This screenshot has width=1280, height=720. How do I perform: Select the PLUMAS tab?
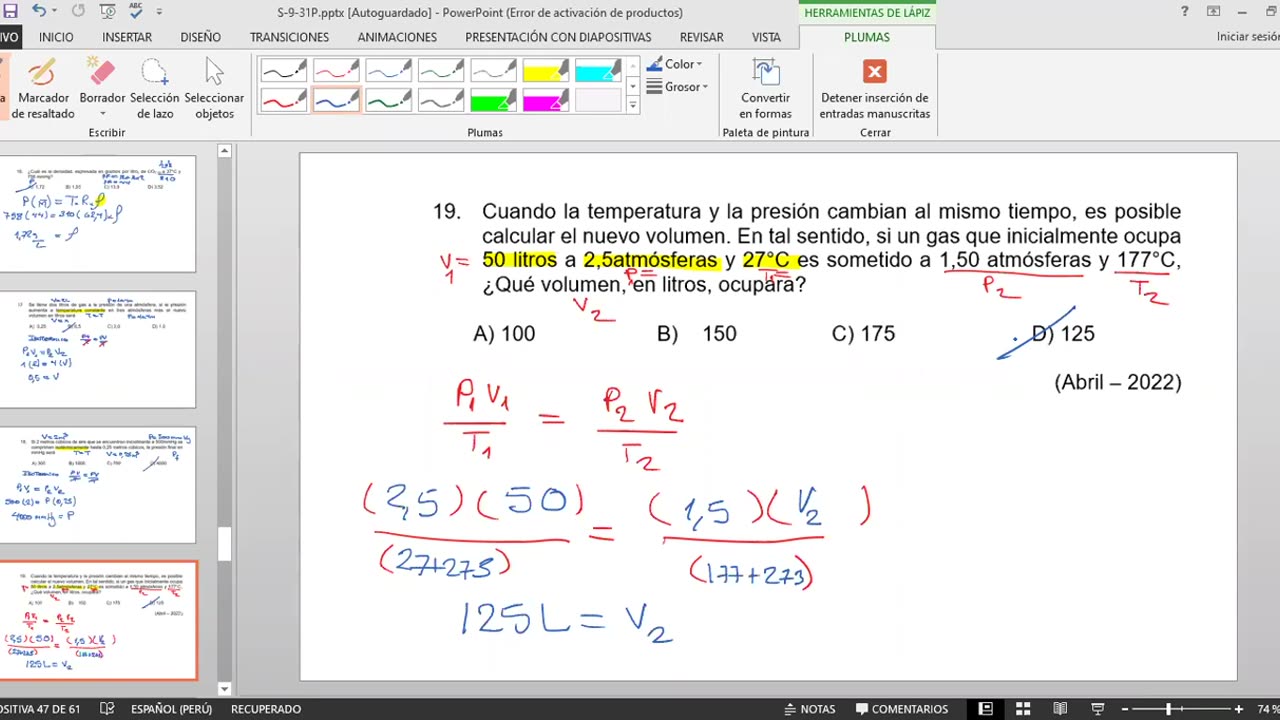867,37
